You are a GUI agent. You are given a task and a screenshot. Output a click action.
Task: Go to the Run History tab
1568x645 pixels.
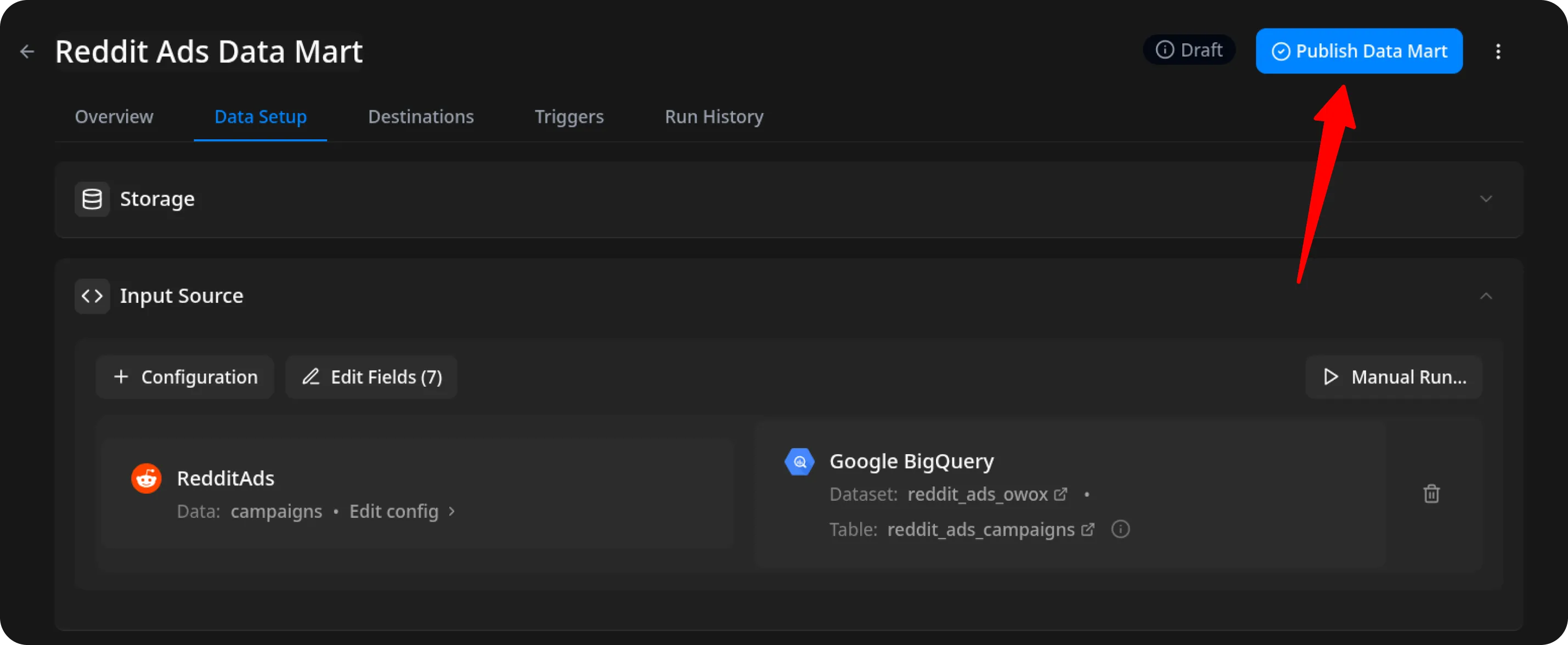coord(713,117)
